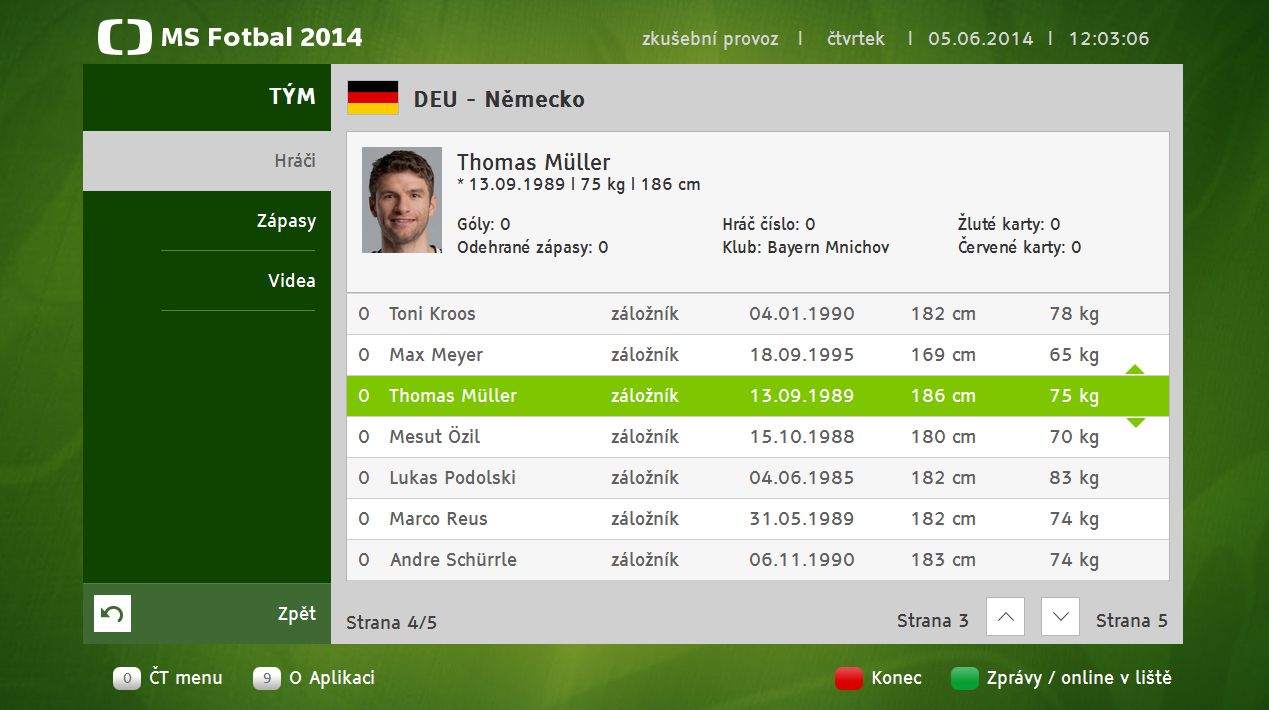Click the Zpět label

tap(296, 614)
